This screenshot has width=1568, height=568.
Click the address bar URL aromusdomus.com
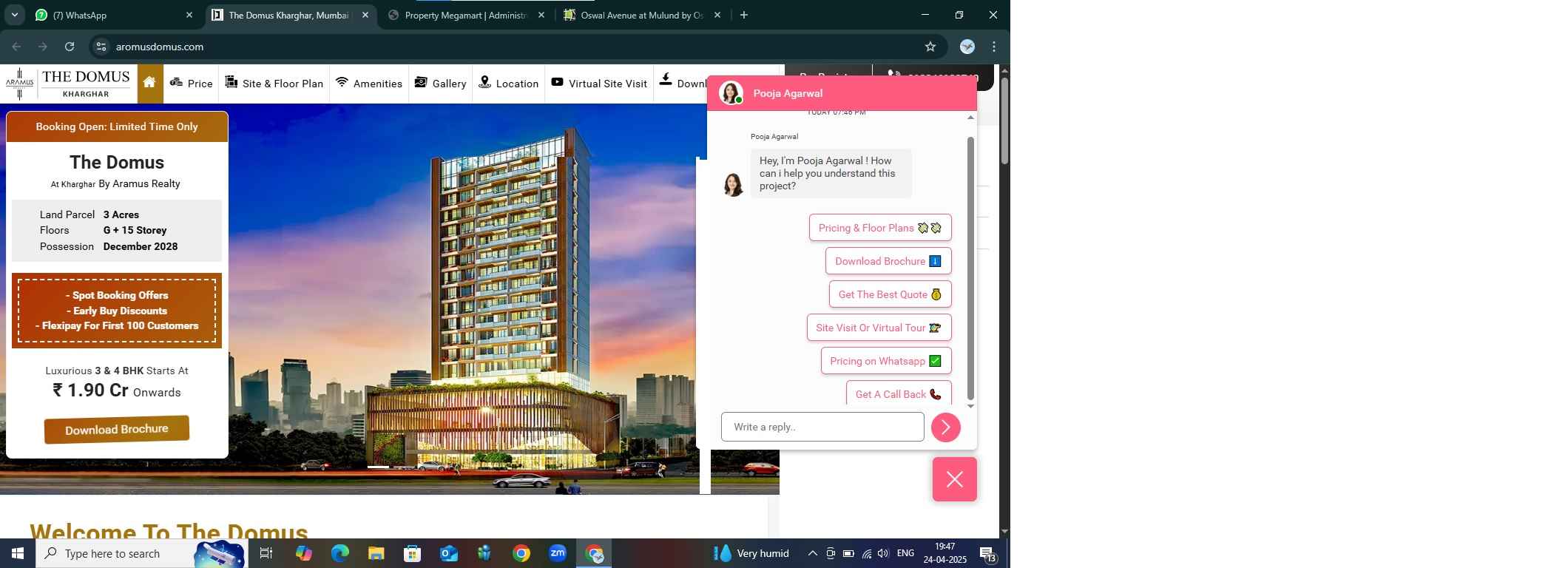[160, 47]
